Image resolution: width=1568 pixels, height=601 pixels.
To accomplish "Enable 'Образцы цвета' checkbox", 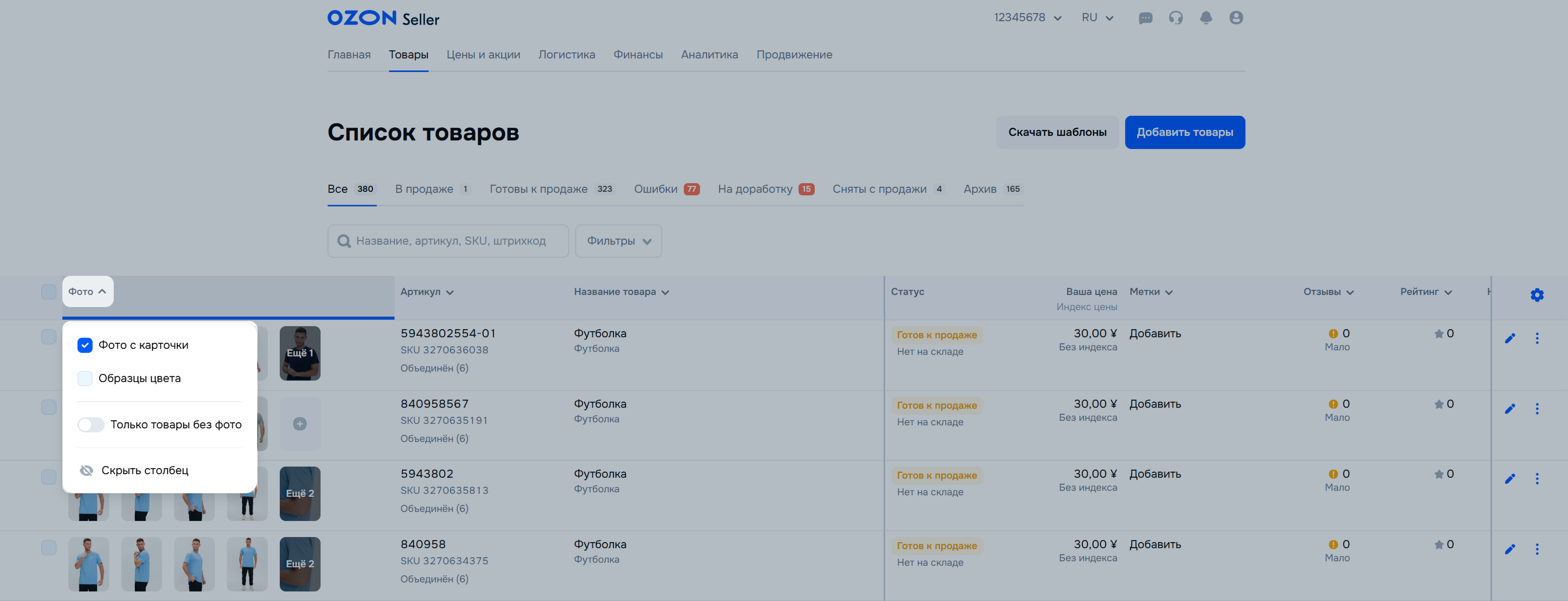I will [85, 379].
